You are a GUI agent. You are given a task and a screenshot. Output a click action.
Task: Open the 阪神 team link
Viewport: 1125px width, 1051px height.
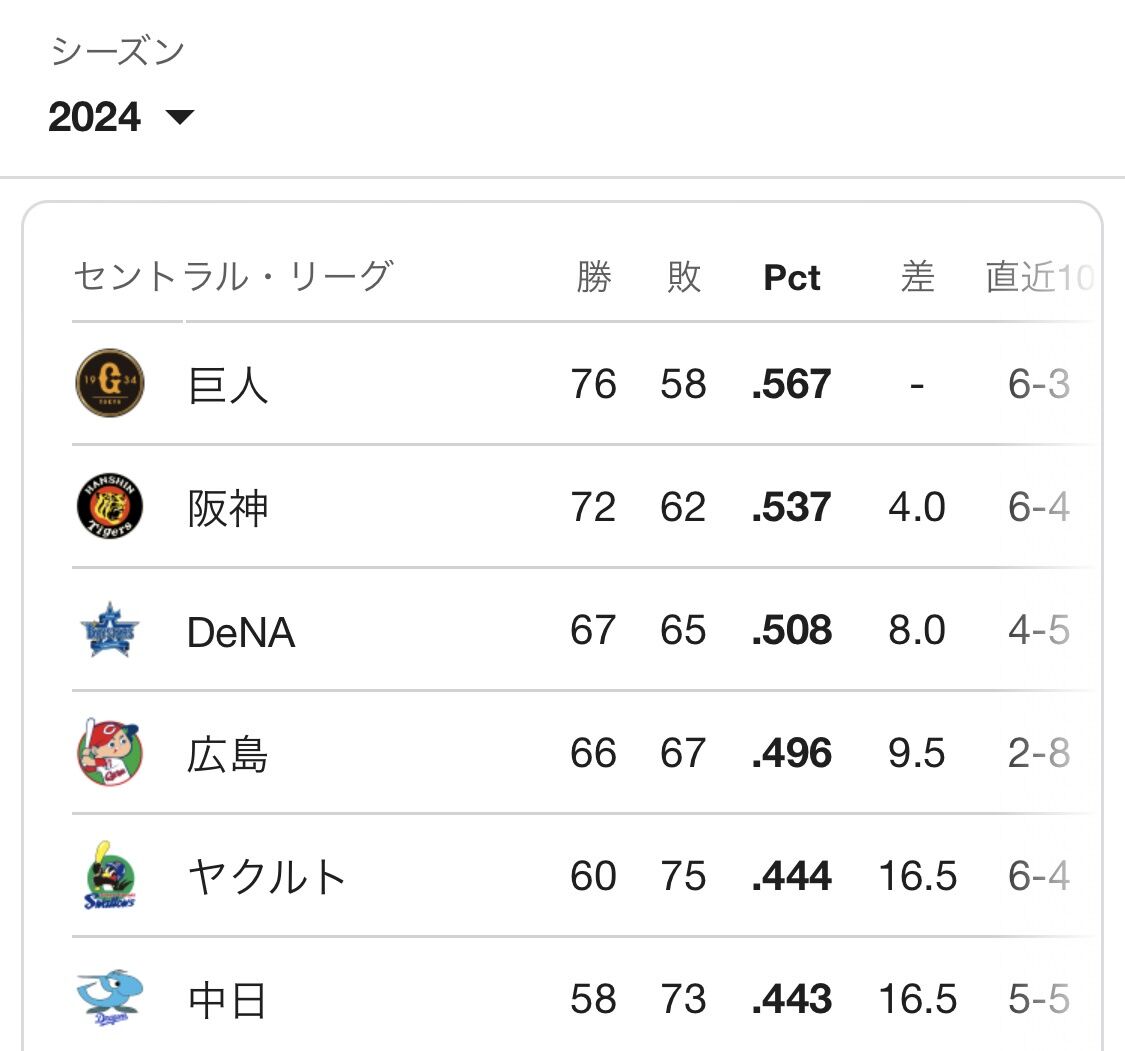227,508
